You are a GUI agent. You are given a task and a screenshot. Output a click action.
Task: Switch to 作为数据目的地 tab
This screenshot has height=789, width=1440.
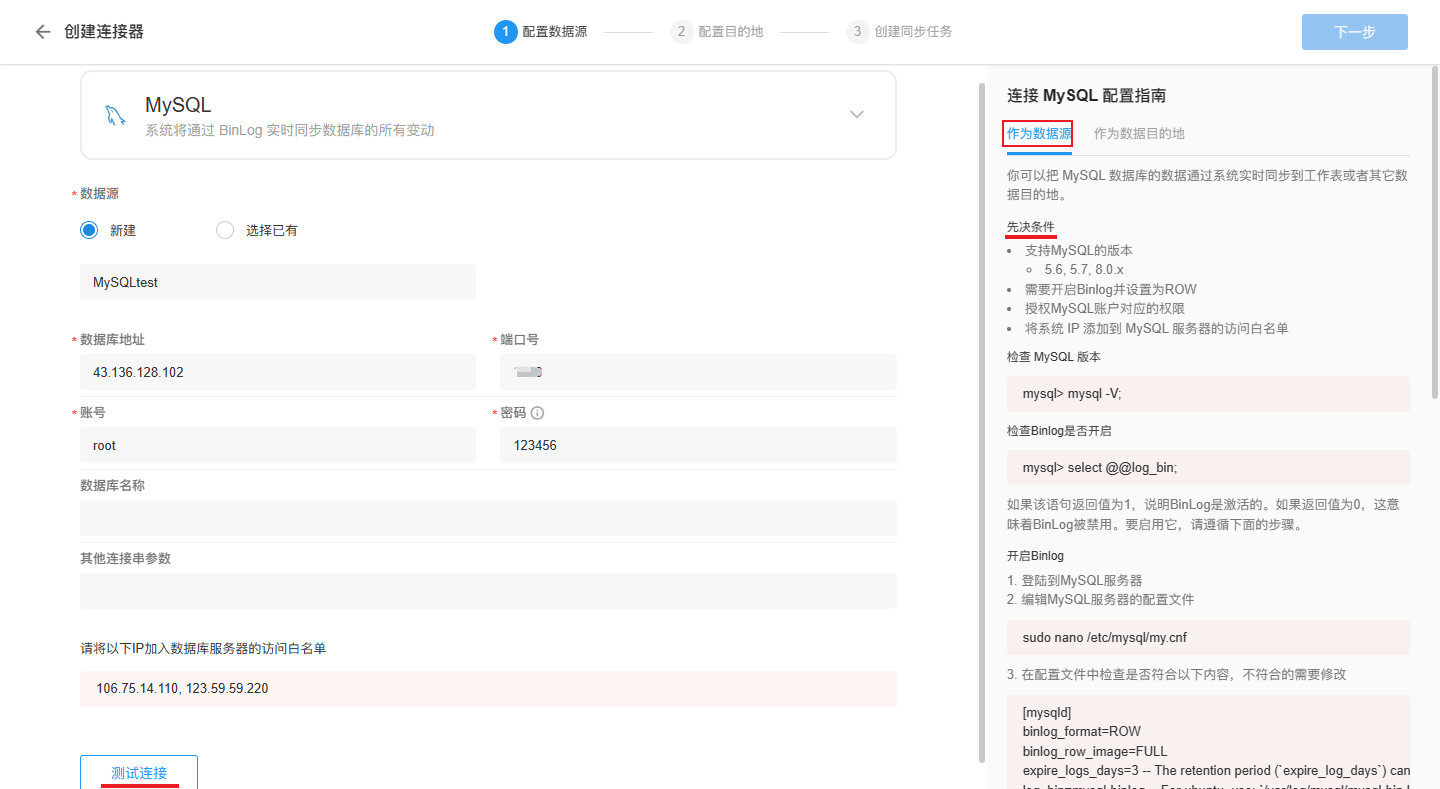coord(1138,133)
